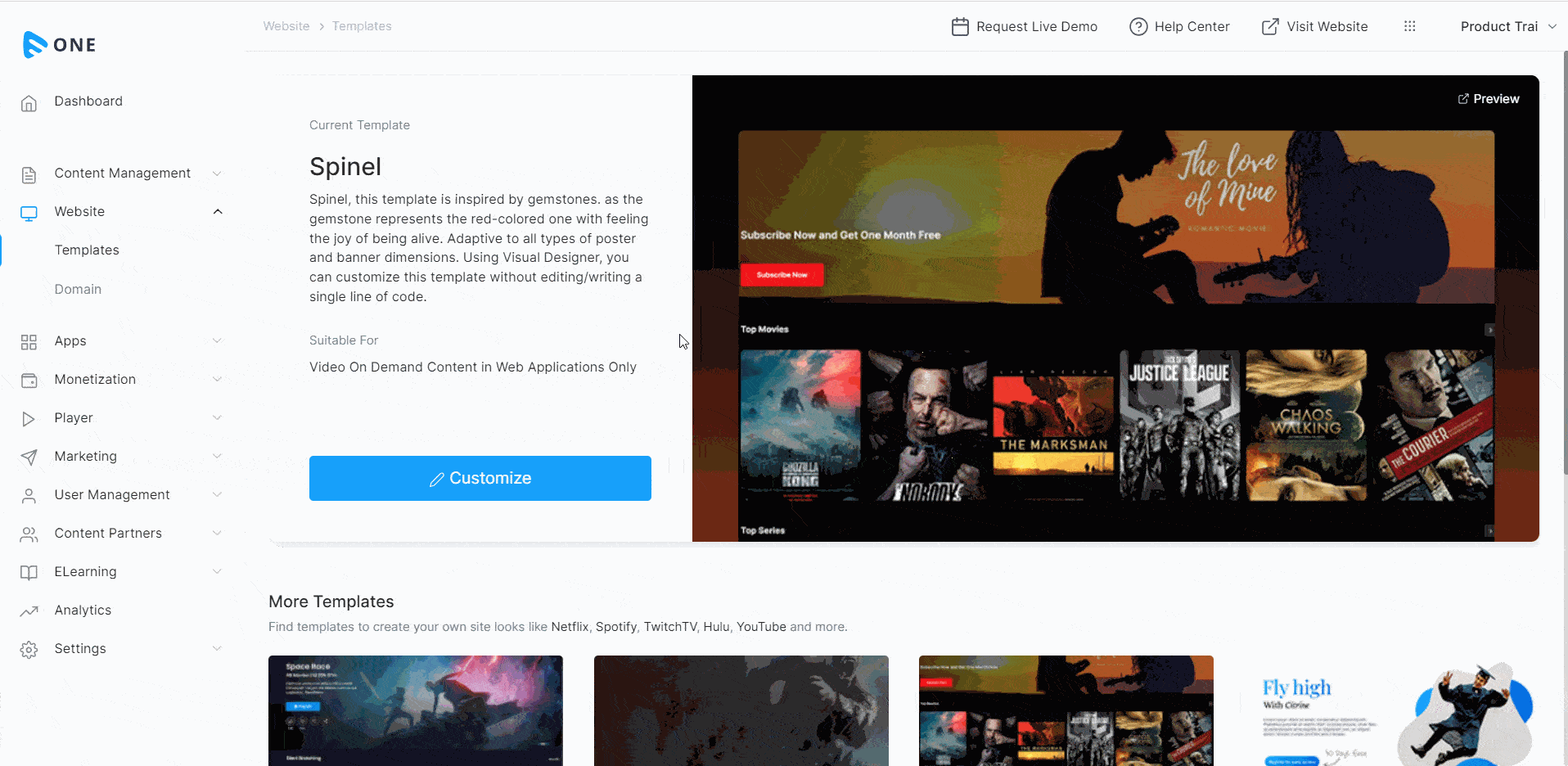Image resolution: width=1568 pixels, height=766 pixels.
Task: Expand the ELearning menu chevron
Action: click(217, 571)
